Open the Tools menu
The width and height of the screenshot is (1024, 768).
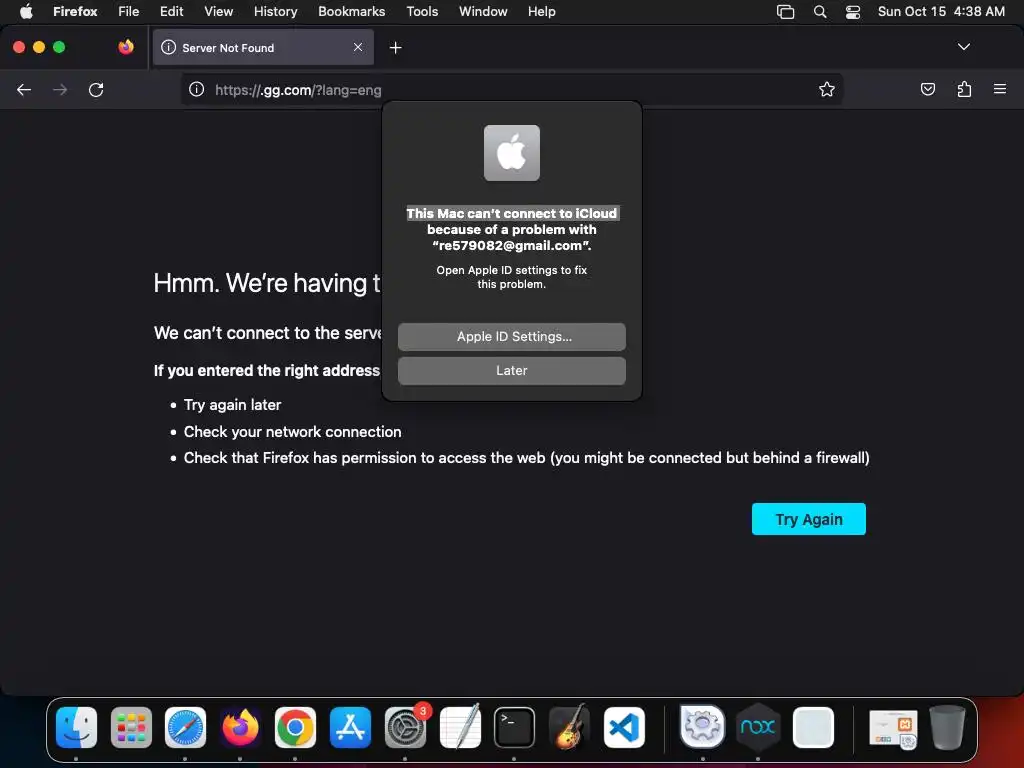(423, 12)
